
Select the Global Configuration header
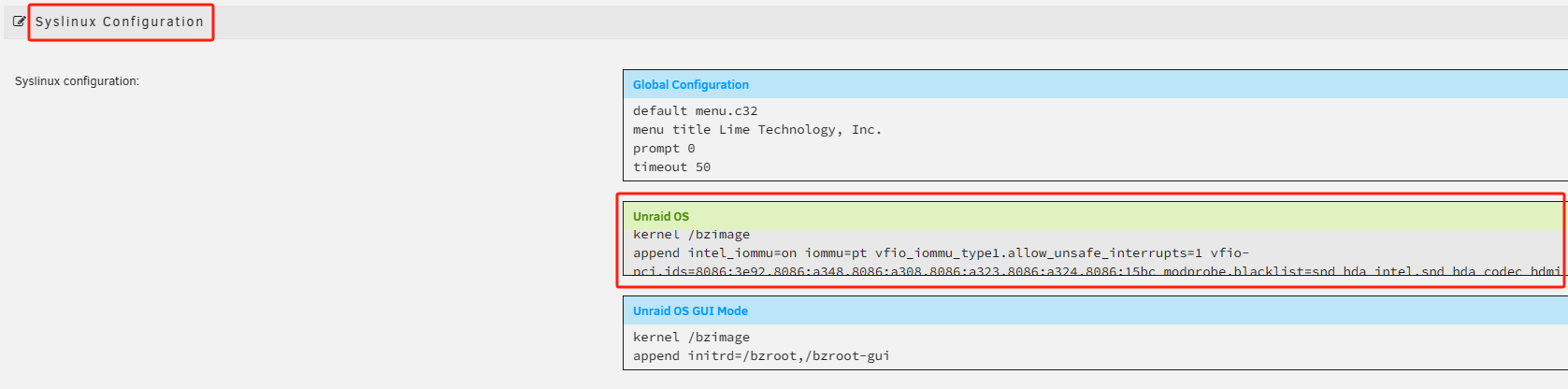691,85
